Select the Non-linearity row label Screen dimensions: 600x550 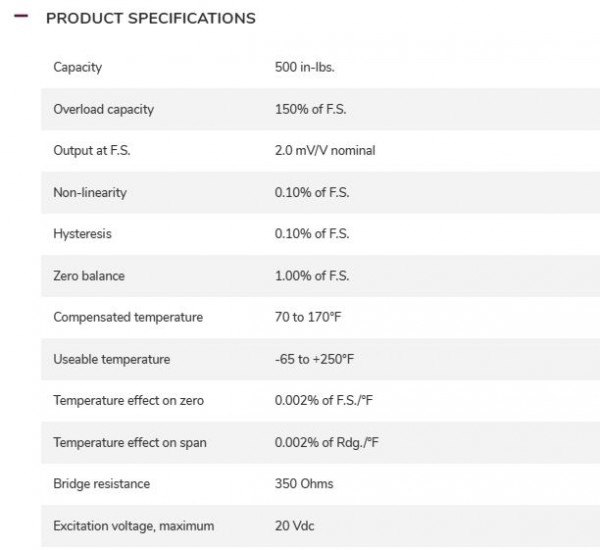[90, 192]
